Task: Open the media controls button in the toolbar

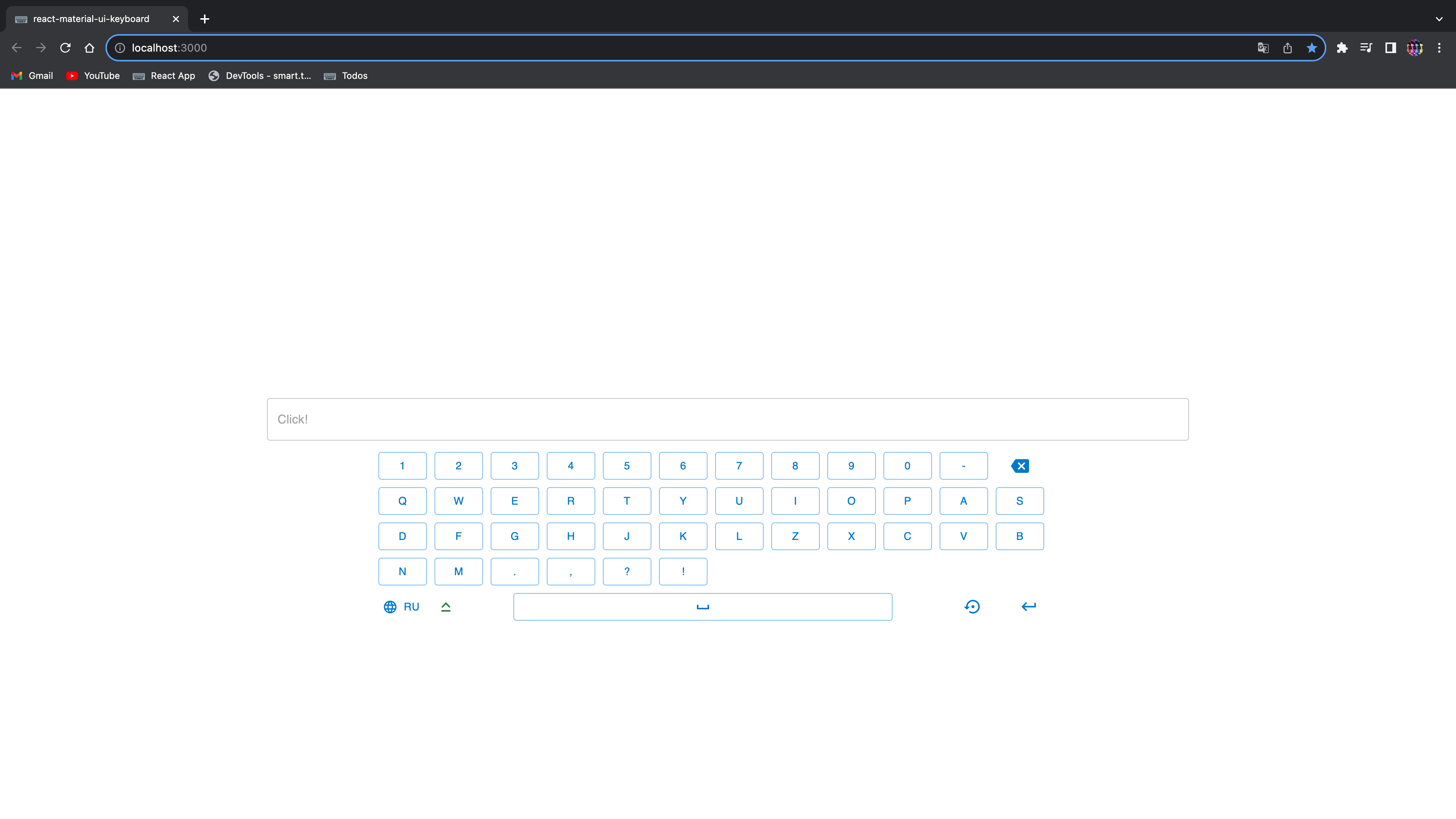Action: 1366,48
